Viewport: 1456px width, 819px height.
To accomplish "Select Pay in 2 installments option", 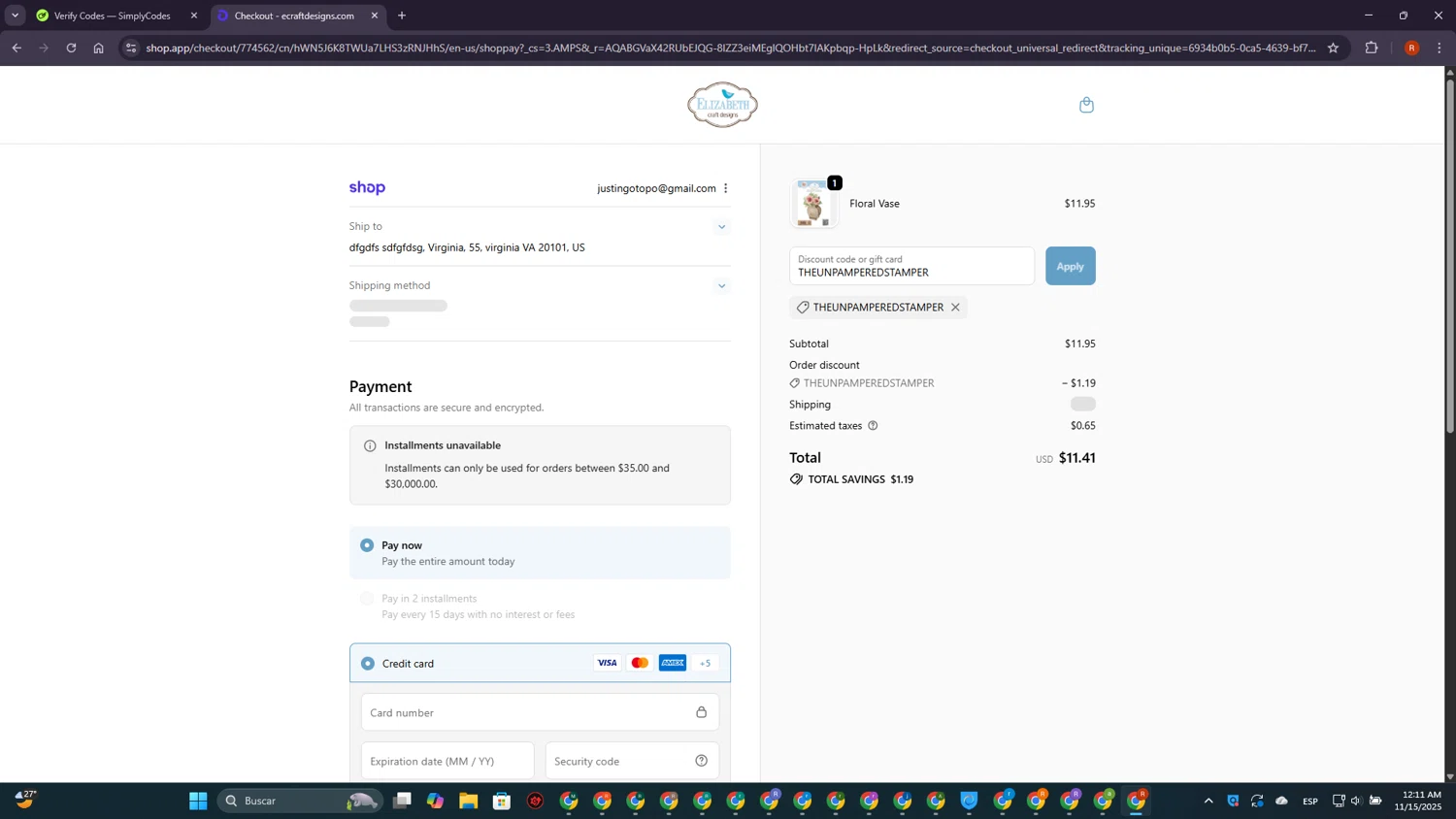I will 367,599.
